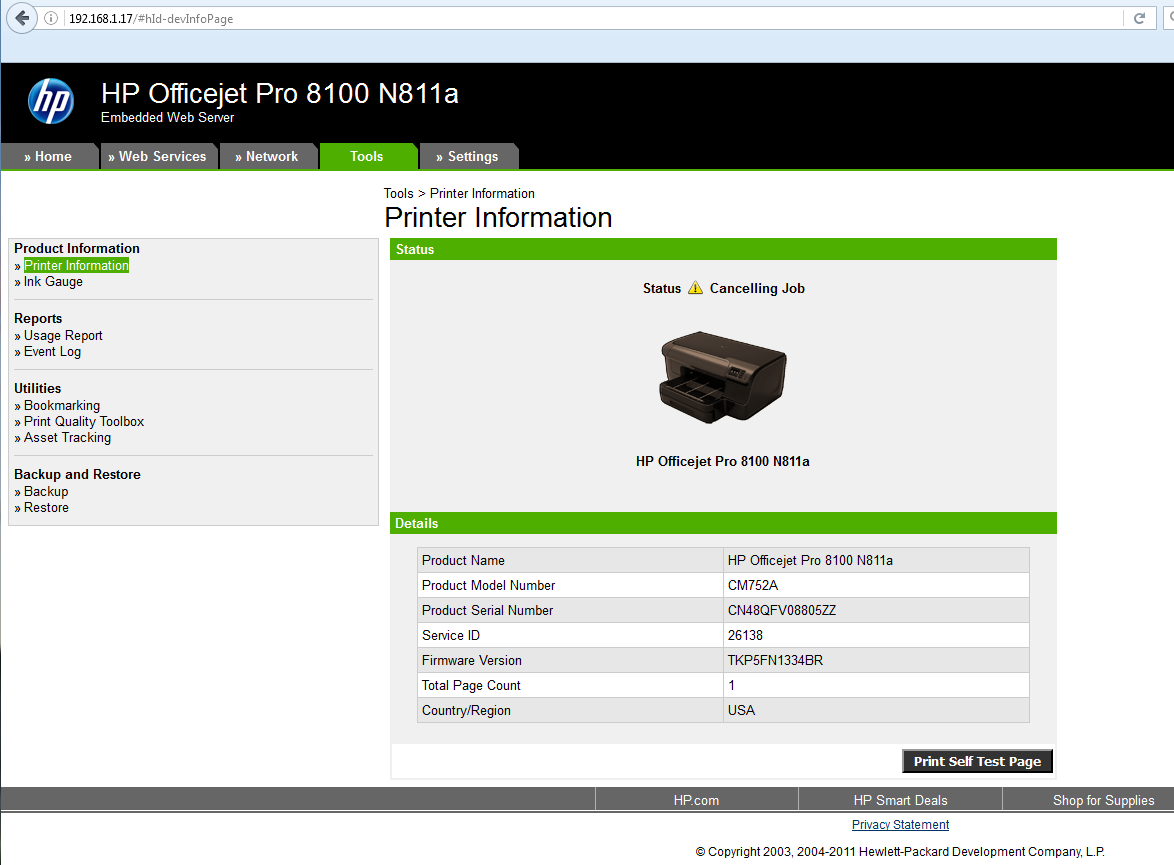Open Shop for Supplies footer link

click(1104, 800)
